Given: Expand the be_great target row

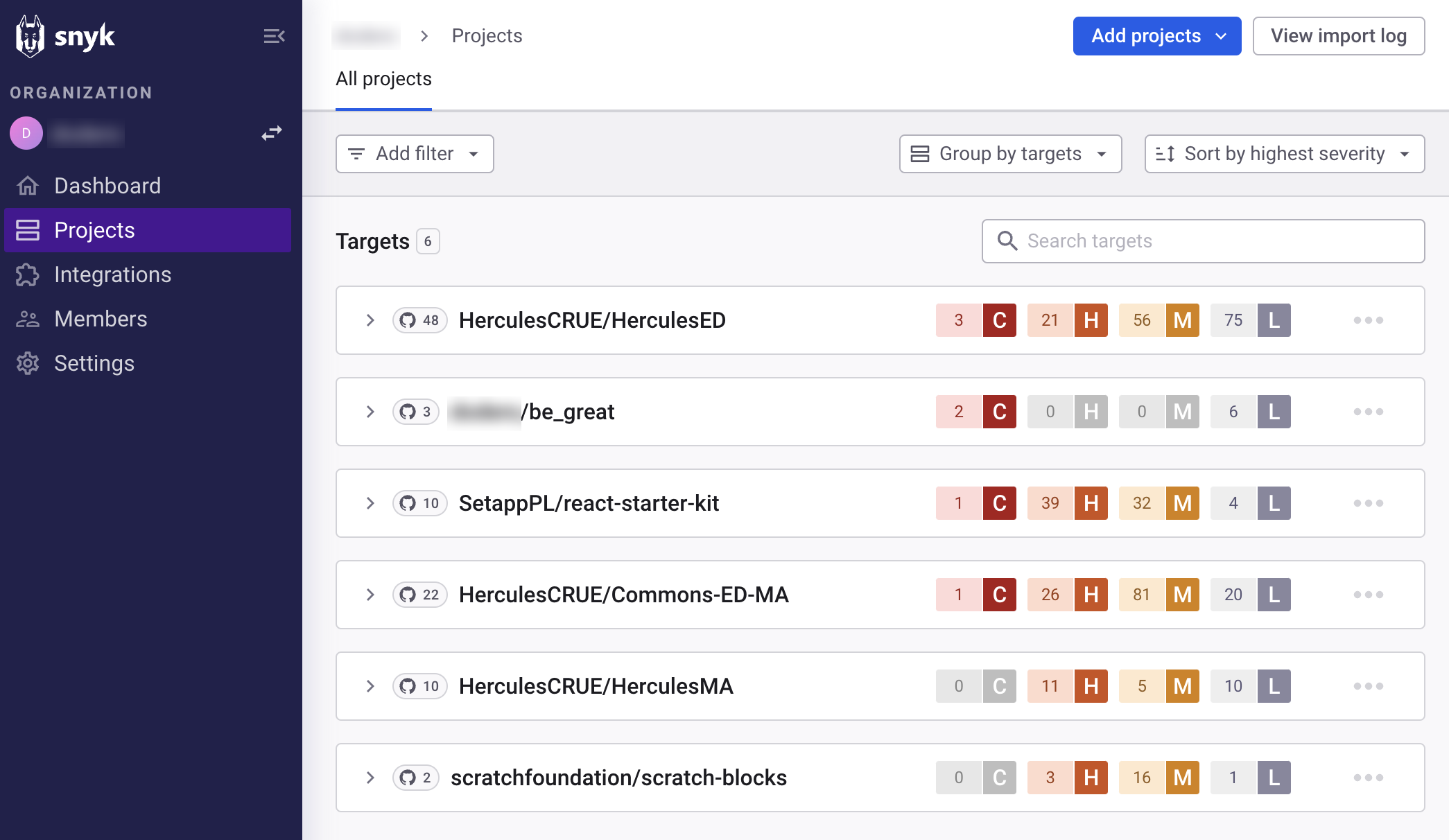Looking at the screenshot, I should (x=370, y=412).
